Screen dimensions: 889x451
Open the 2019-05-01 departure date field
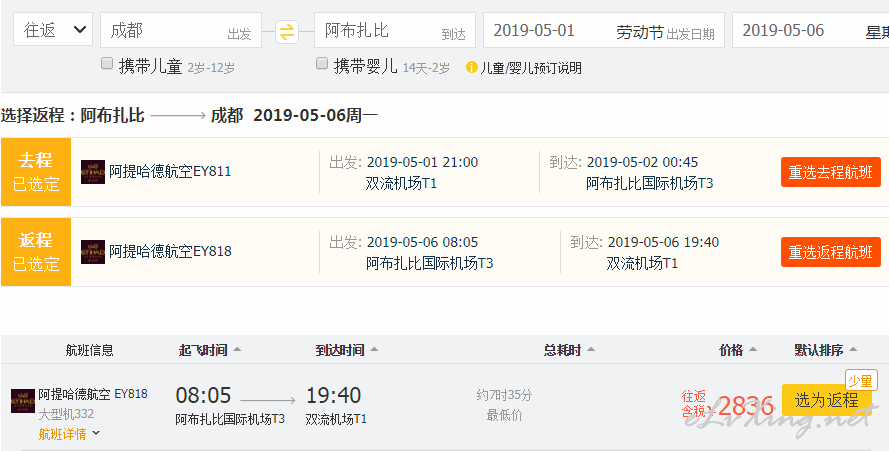604,30
